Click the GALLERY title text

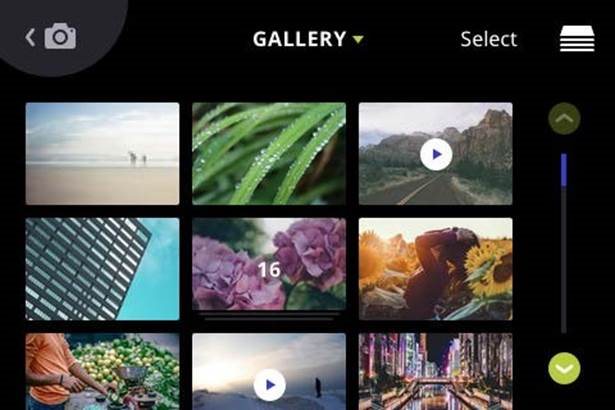[x=299, y=39]
